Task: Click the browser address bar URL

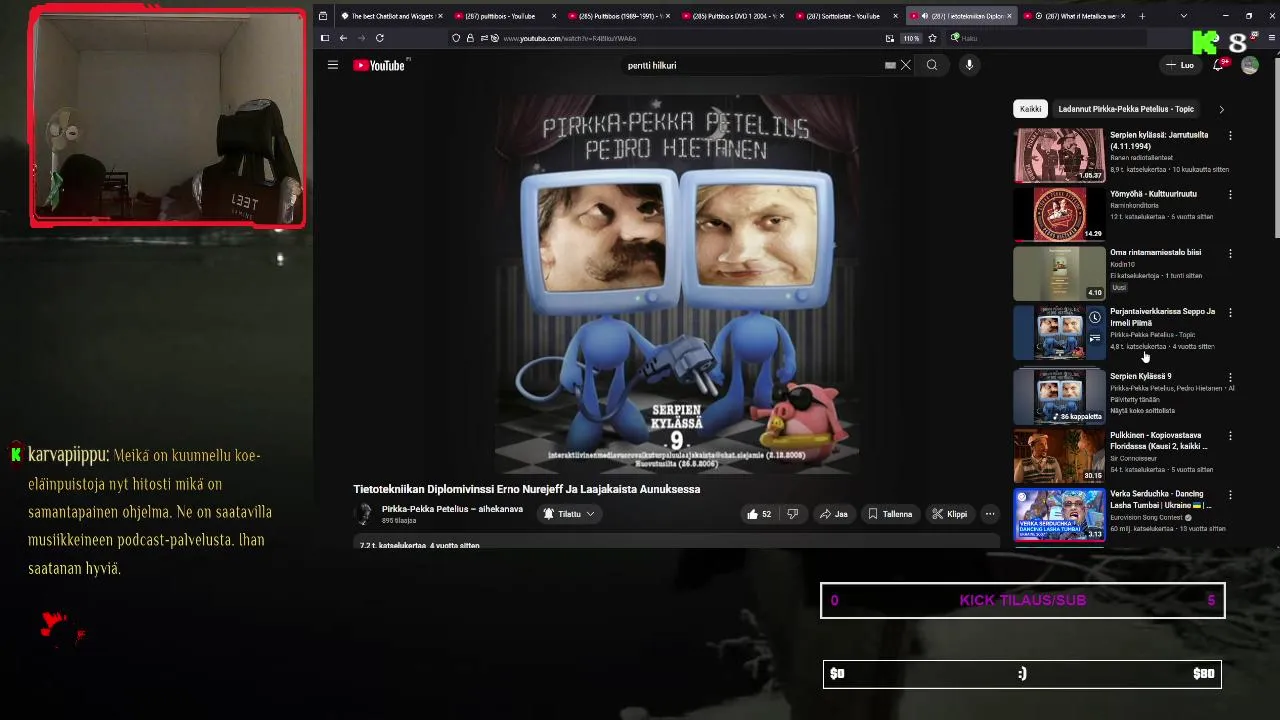Action: tap(570, 38)
